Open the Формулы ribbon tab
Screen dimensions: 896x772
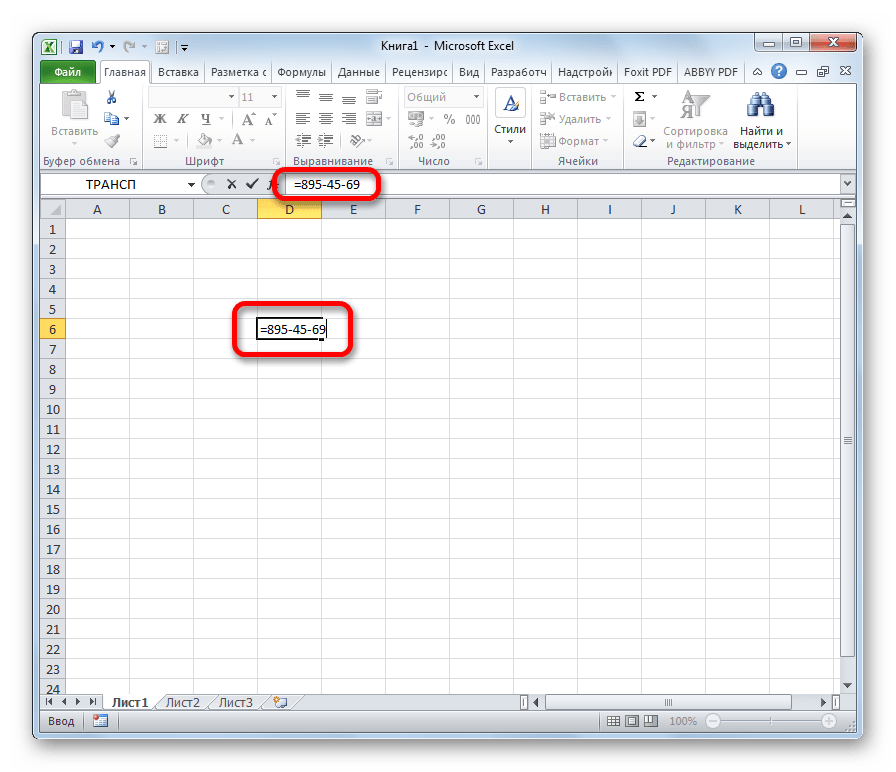[301, 72]
